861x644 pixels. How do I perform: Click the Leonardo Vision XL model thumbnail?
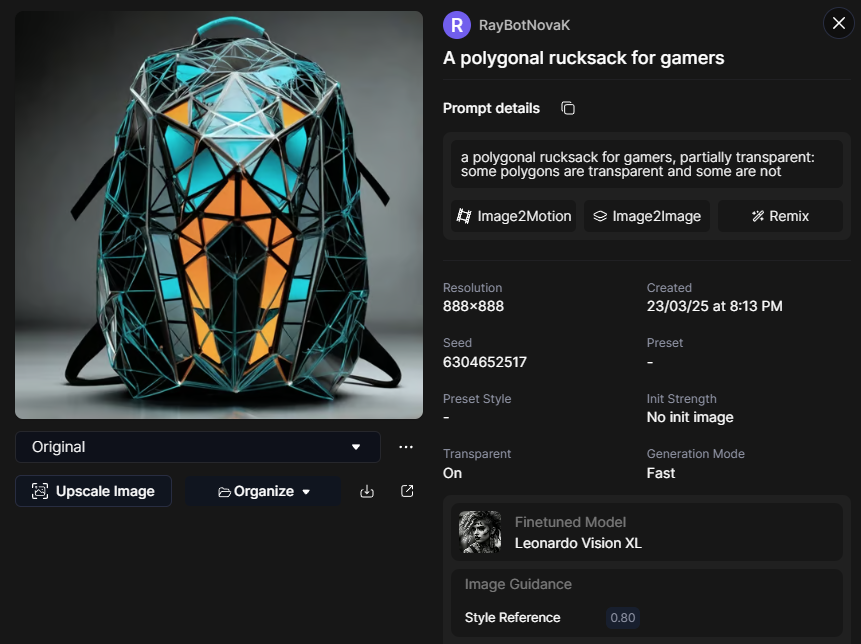pyautogui.click(x=480, y=532)
